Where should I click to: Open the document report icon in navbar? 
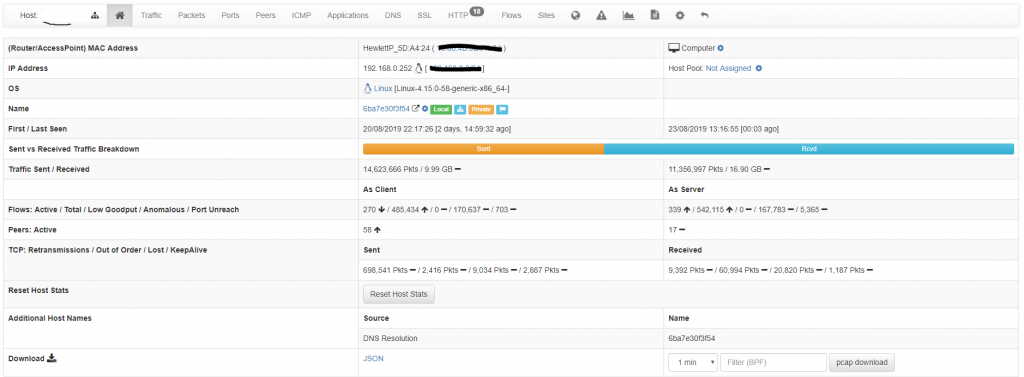tap(654, 15)
